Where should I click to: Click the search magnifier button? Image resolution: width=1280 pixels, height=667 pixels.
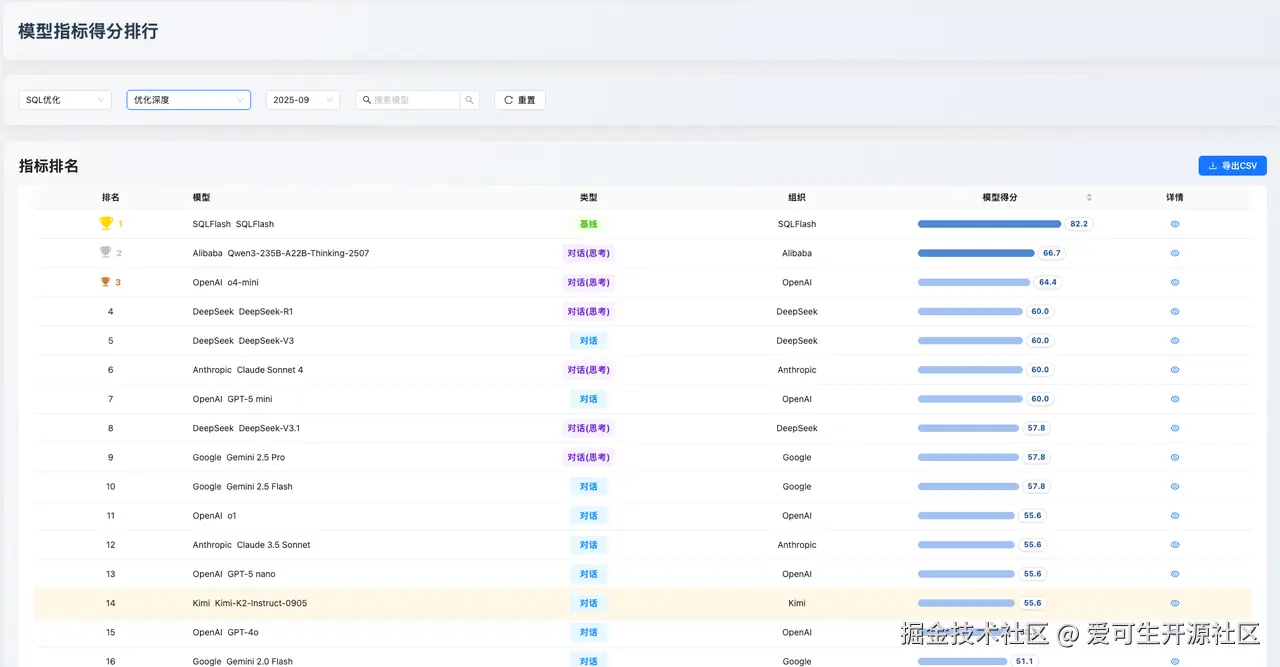pyautogui.click(x=469, y=100)
